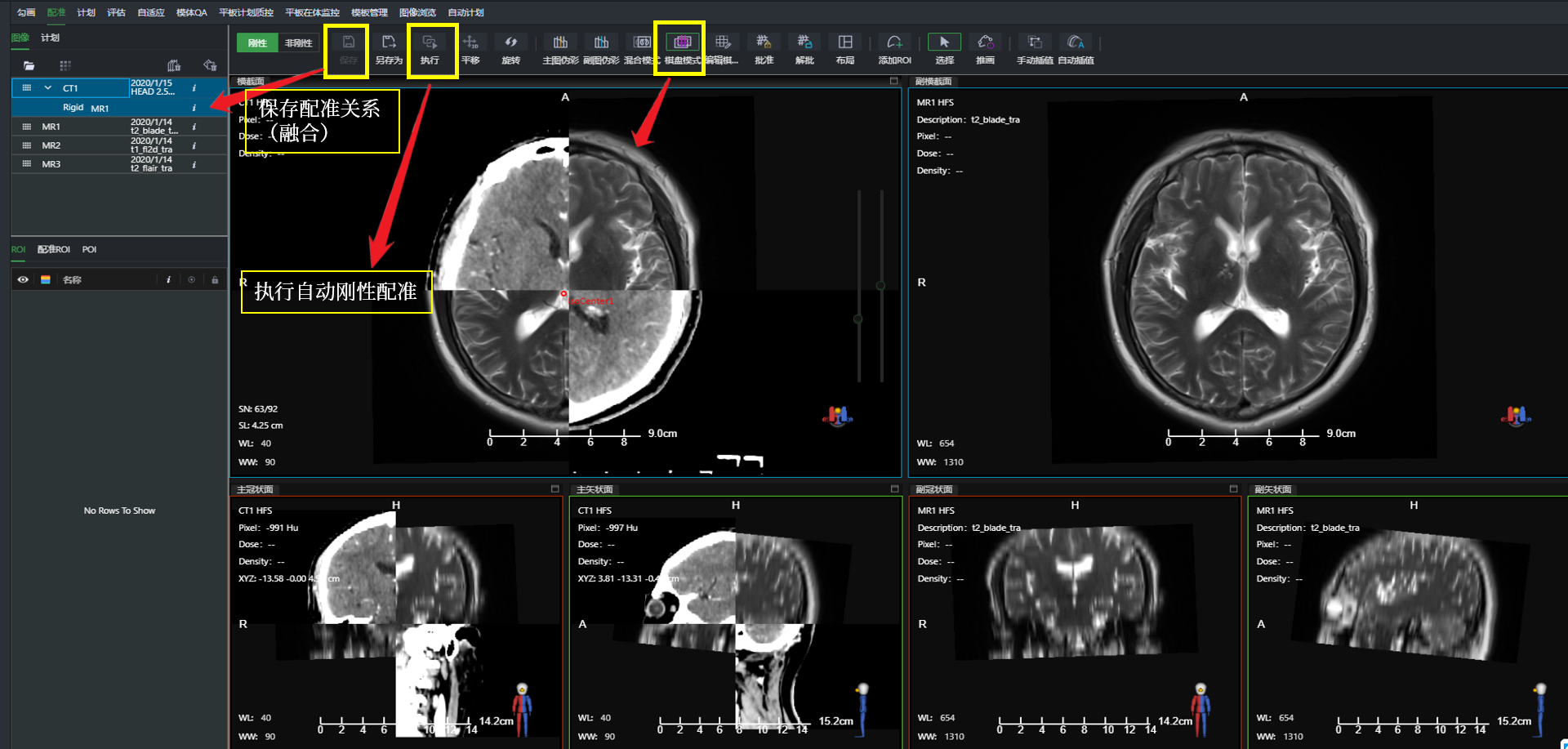Click the 名称 column header in ROI list
Viewport: 1568px width, 749px height.
72,279
